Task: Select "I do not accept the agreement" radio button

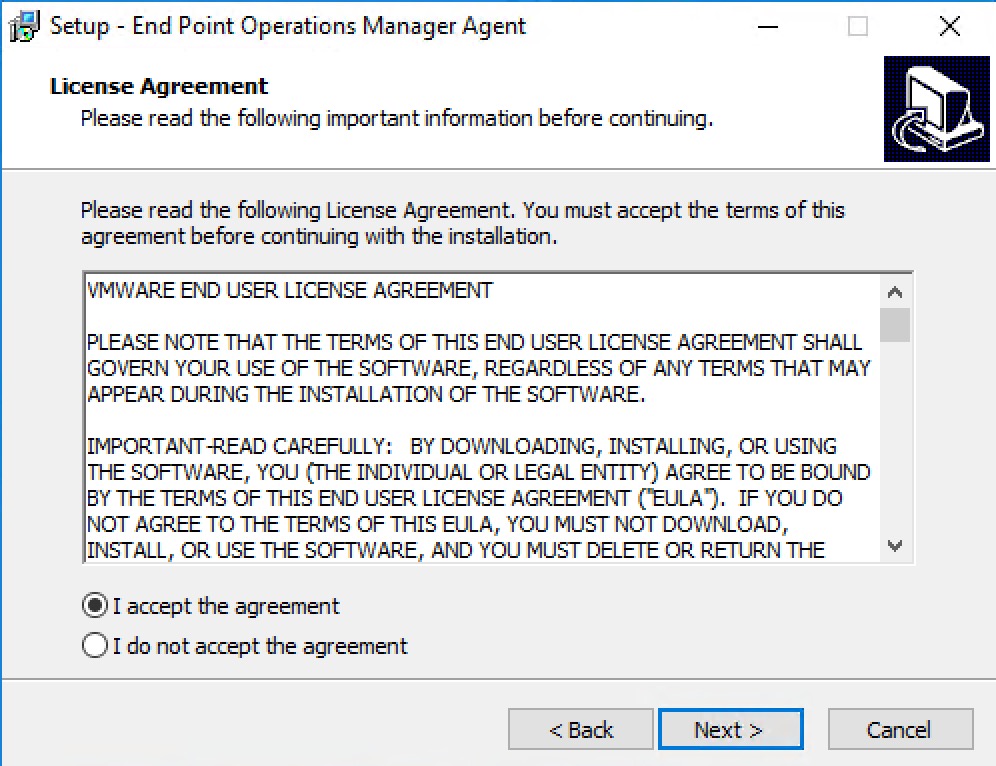Action: pos(95,645)
